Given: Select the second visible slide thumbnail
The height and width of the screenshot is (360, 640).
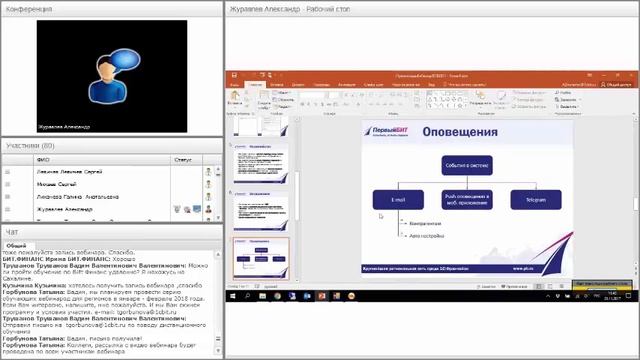Looking at the screenshot, I should click(261, 164).
